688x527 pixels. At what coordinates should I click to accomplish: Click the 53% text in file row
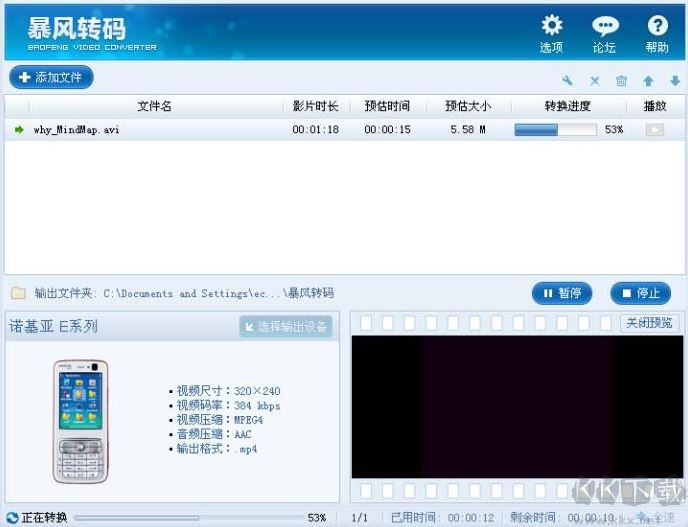[614, 129]
